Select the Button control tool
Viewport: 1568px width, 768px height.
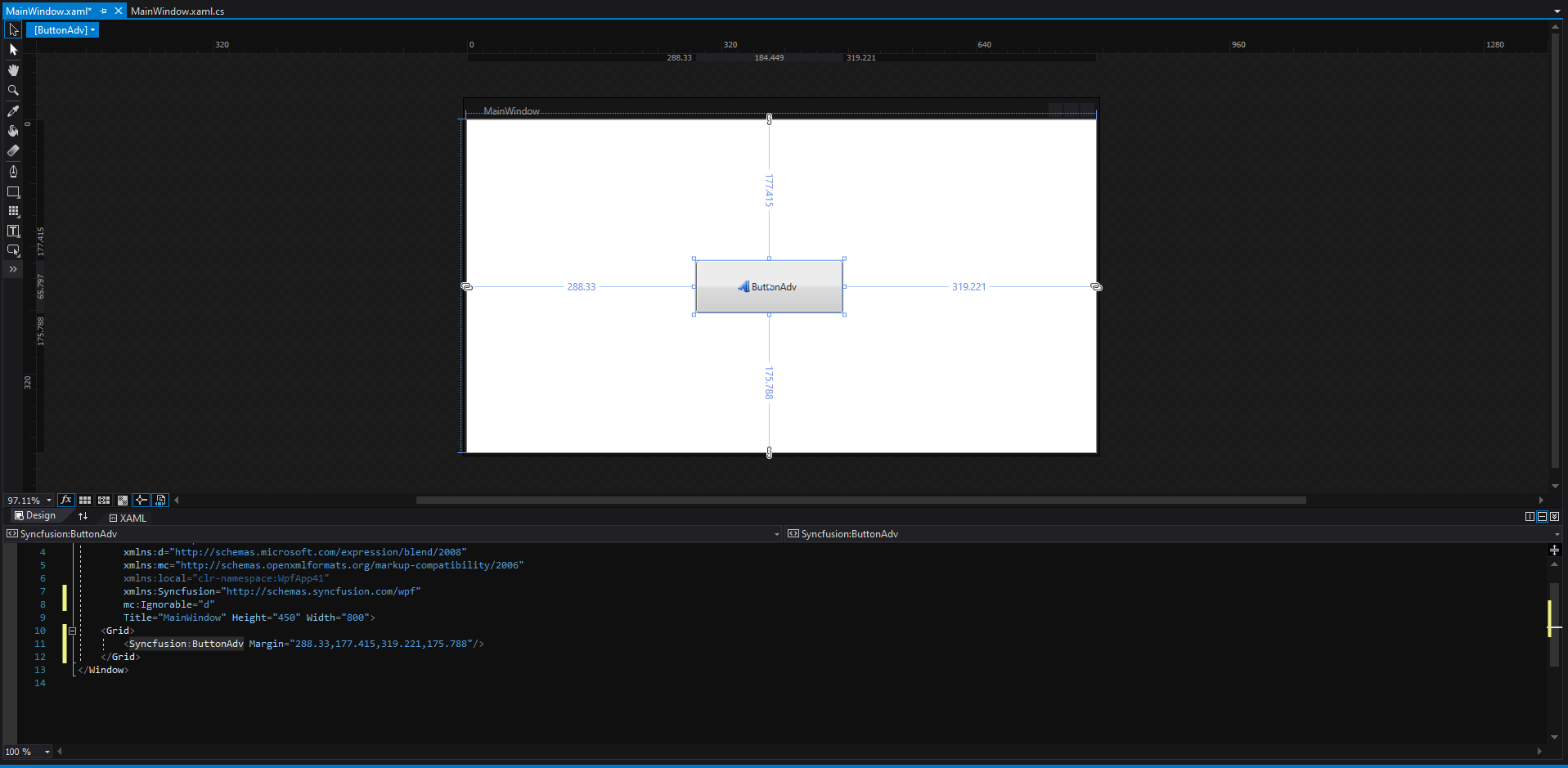click(x=13, y=250)
